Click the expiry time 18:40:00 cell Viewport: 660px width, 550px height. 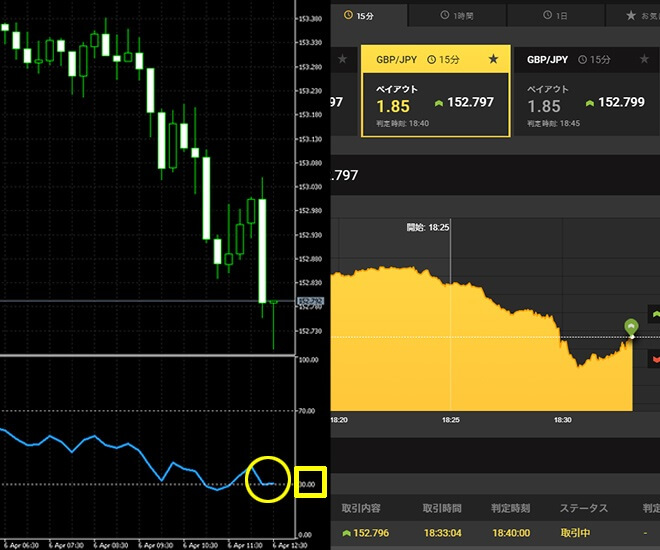(x=511, y=533)
